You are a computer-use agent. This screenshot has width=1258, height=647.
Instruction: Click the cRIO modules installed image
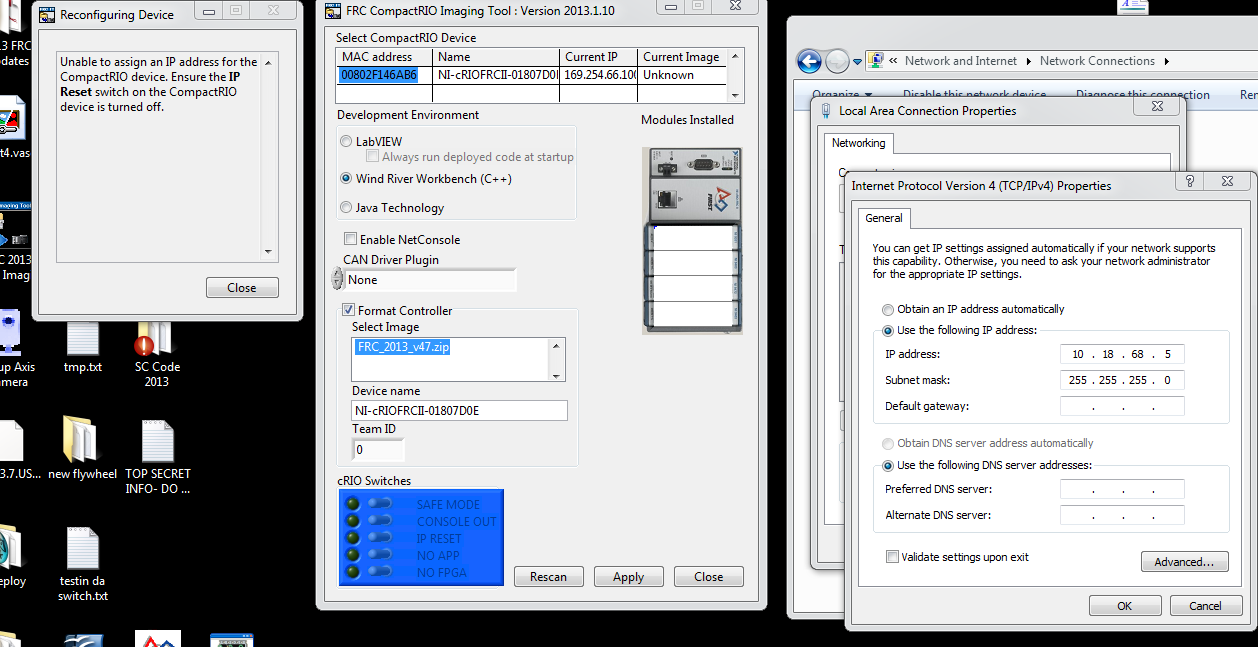pos(694,240)
